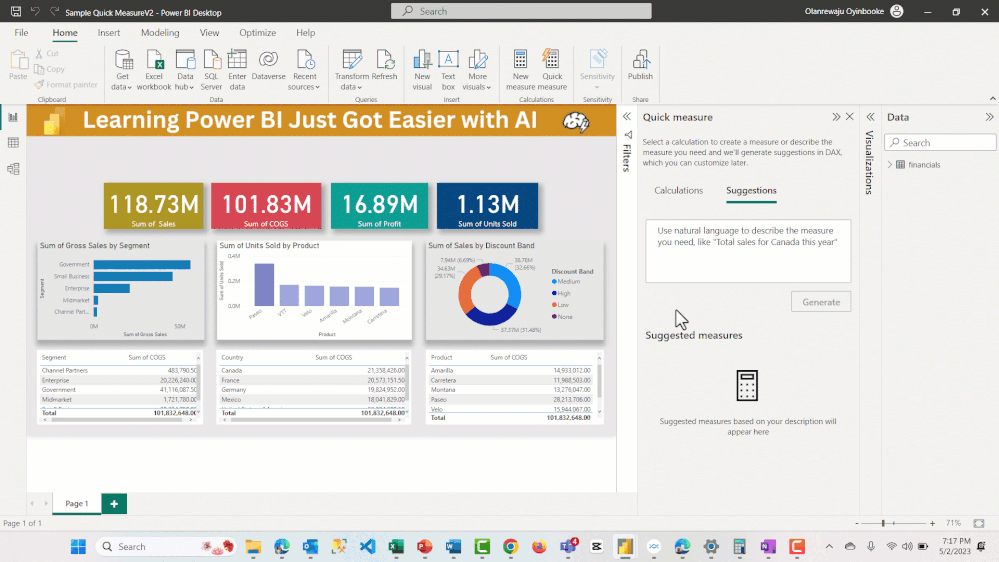
Task: Click the zoom out minus button
Action: (x=856, y=523)
